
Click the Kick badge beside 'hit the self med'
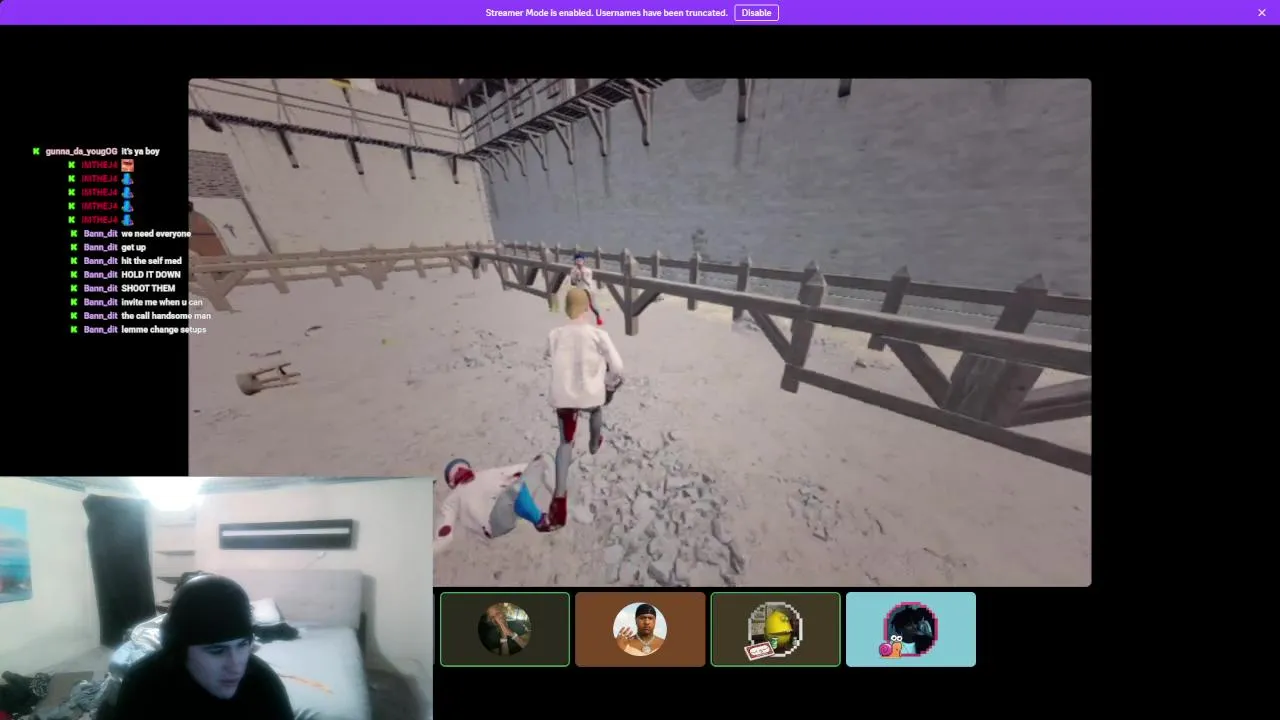pos(72,261)
